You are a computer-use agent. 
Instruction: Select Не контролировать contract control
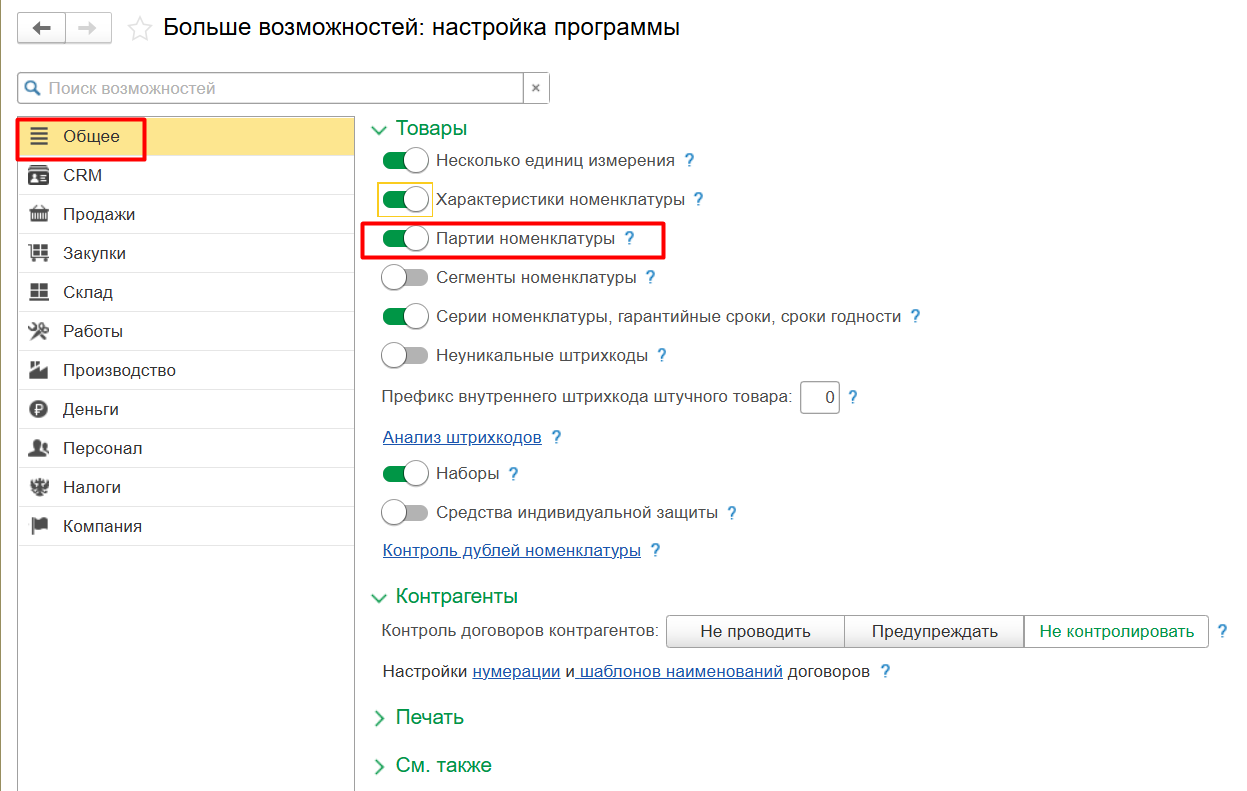point(1117,631)
